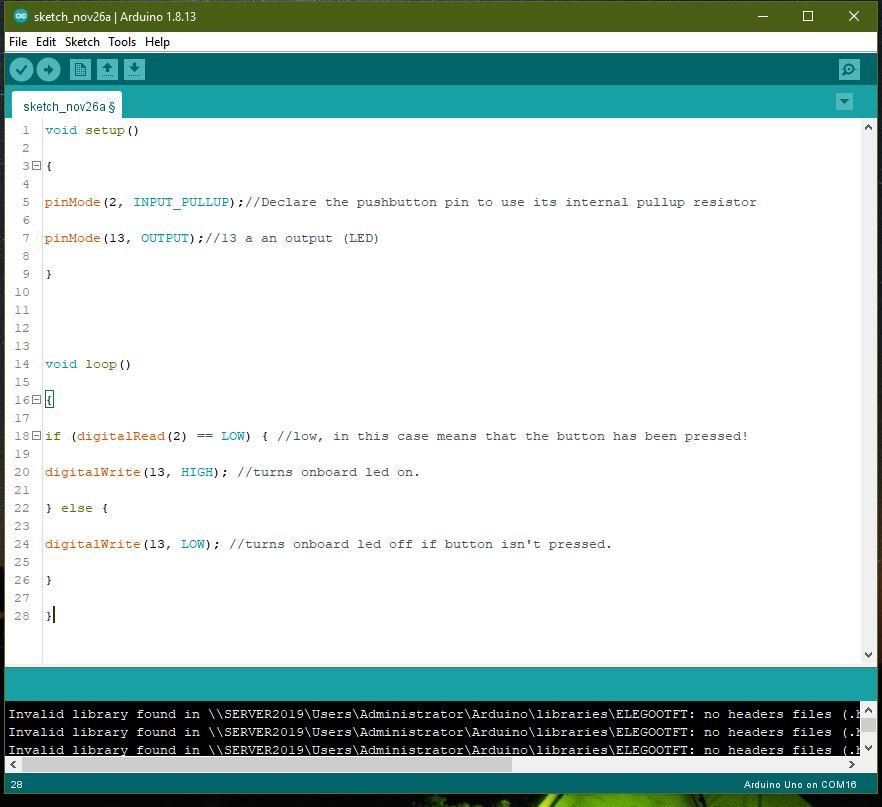Select the sketch_nov26a tab

point(67,106)
